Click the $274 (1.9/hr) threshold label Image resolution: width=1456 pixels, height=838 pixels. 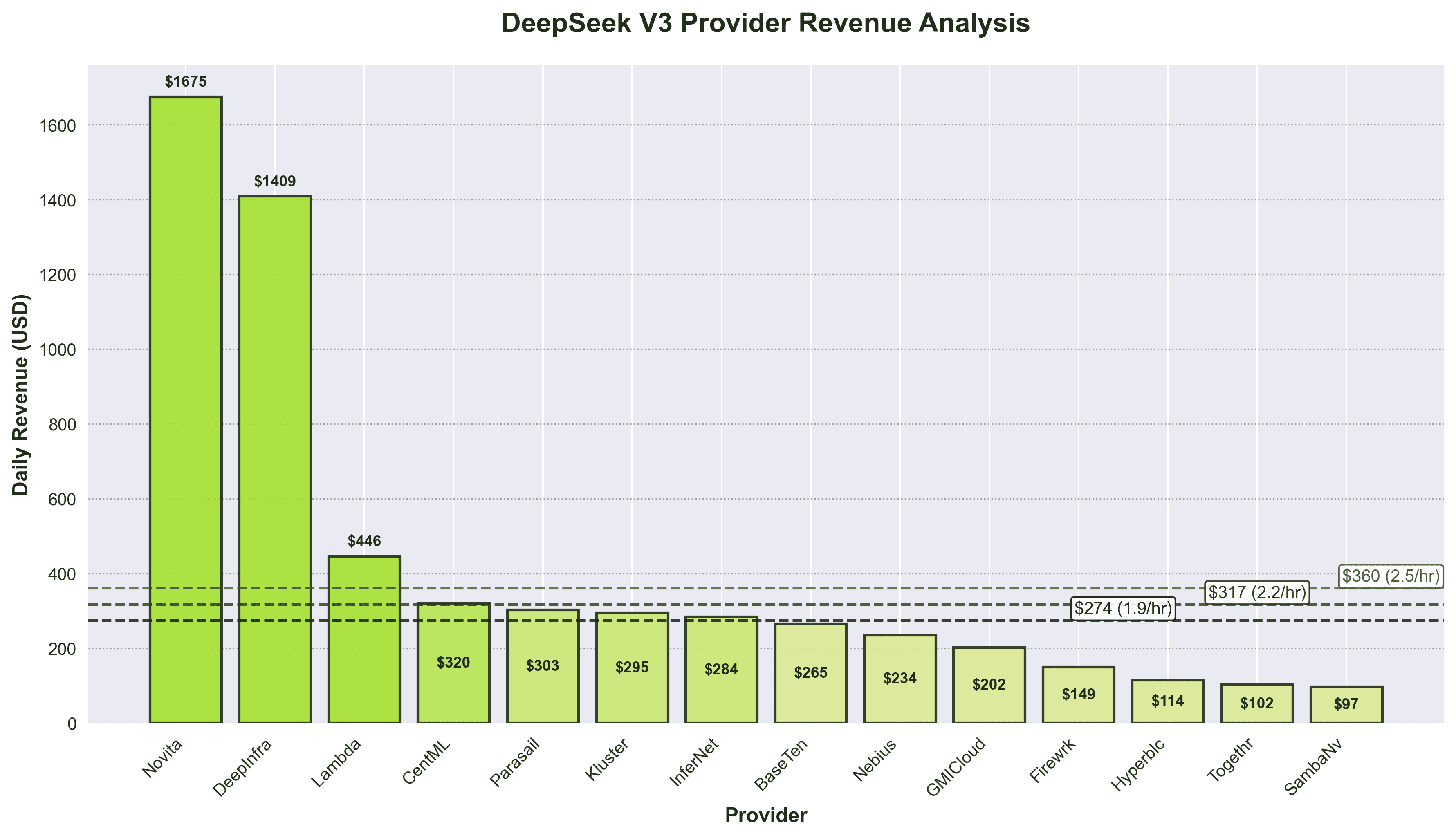1123,608
